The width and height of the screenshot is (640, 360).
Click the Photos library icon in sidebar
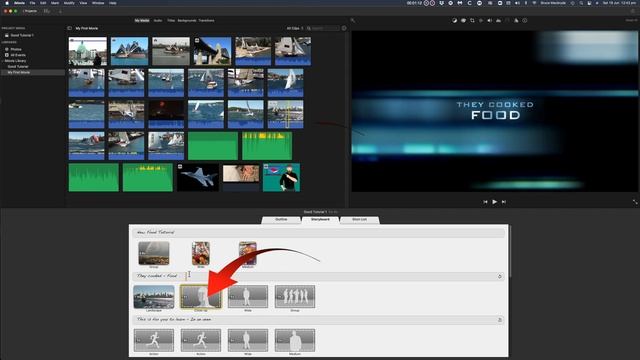click(7, 49)
